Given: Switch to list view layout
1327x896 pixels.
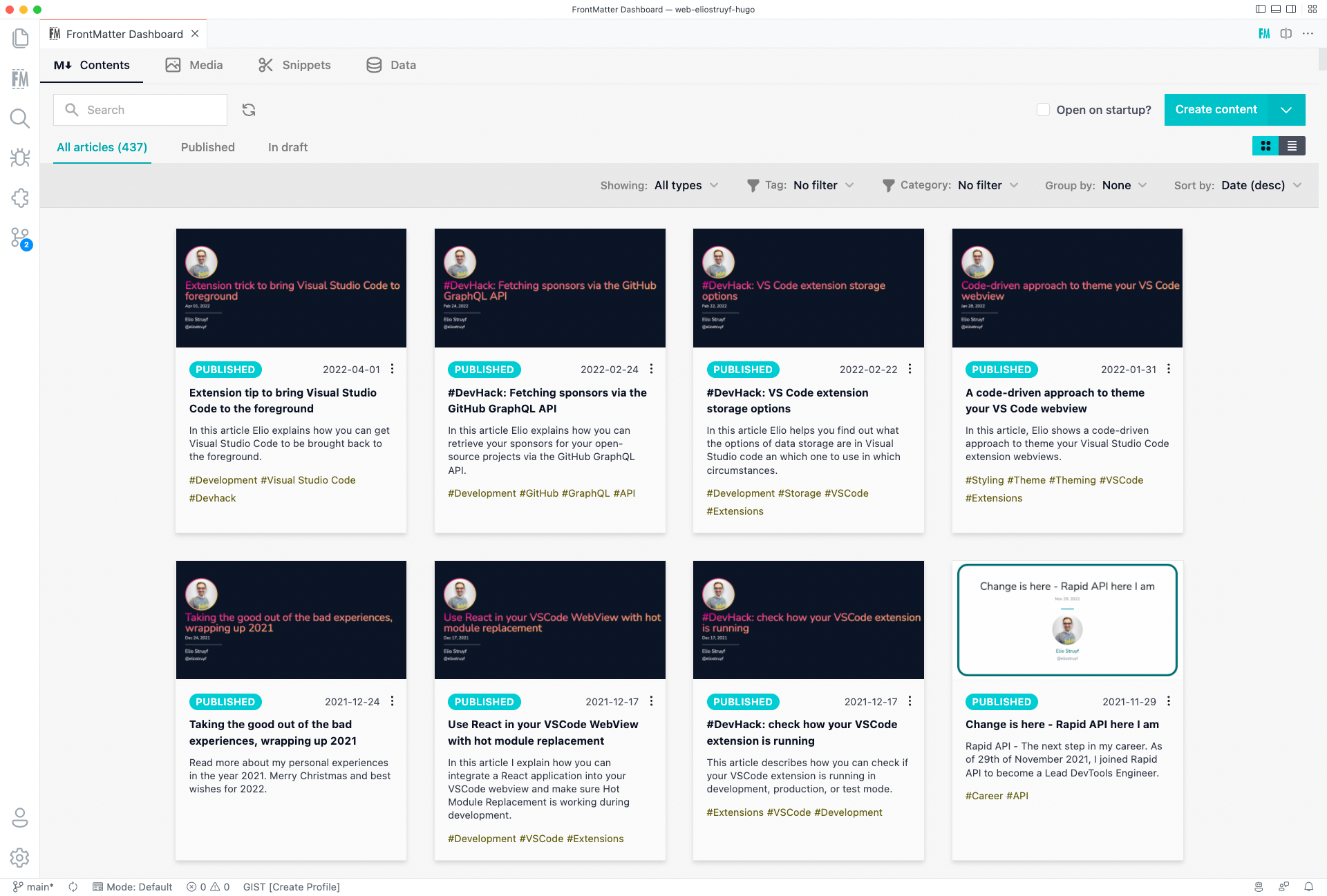Looking at the screenshot, I should tap(1292, 146).
